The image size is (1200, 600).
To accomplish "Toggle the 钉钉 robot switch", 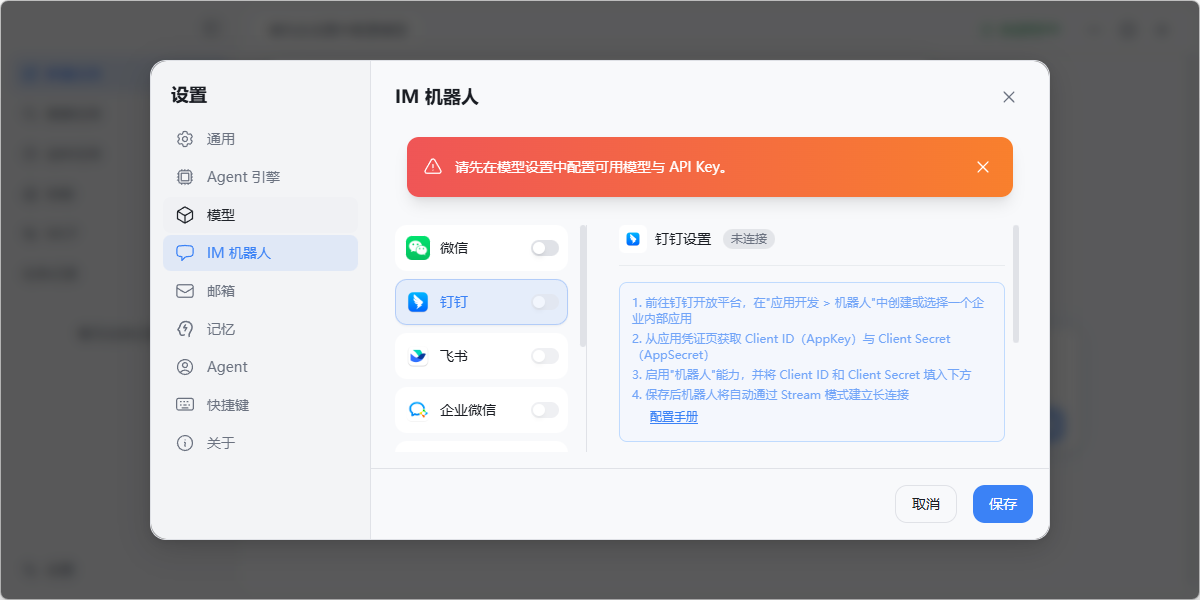I will pos(545,302).
